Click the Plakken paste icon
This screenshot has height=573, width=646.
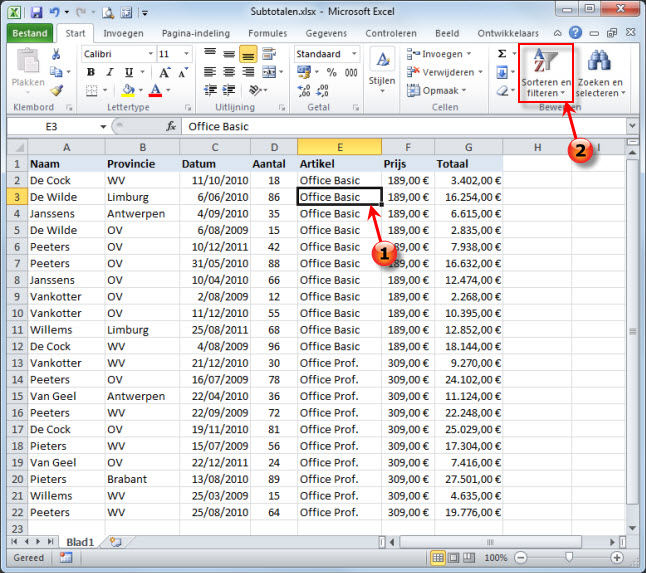(x=28, y=62)
